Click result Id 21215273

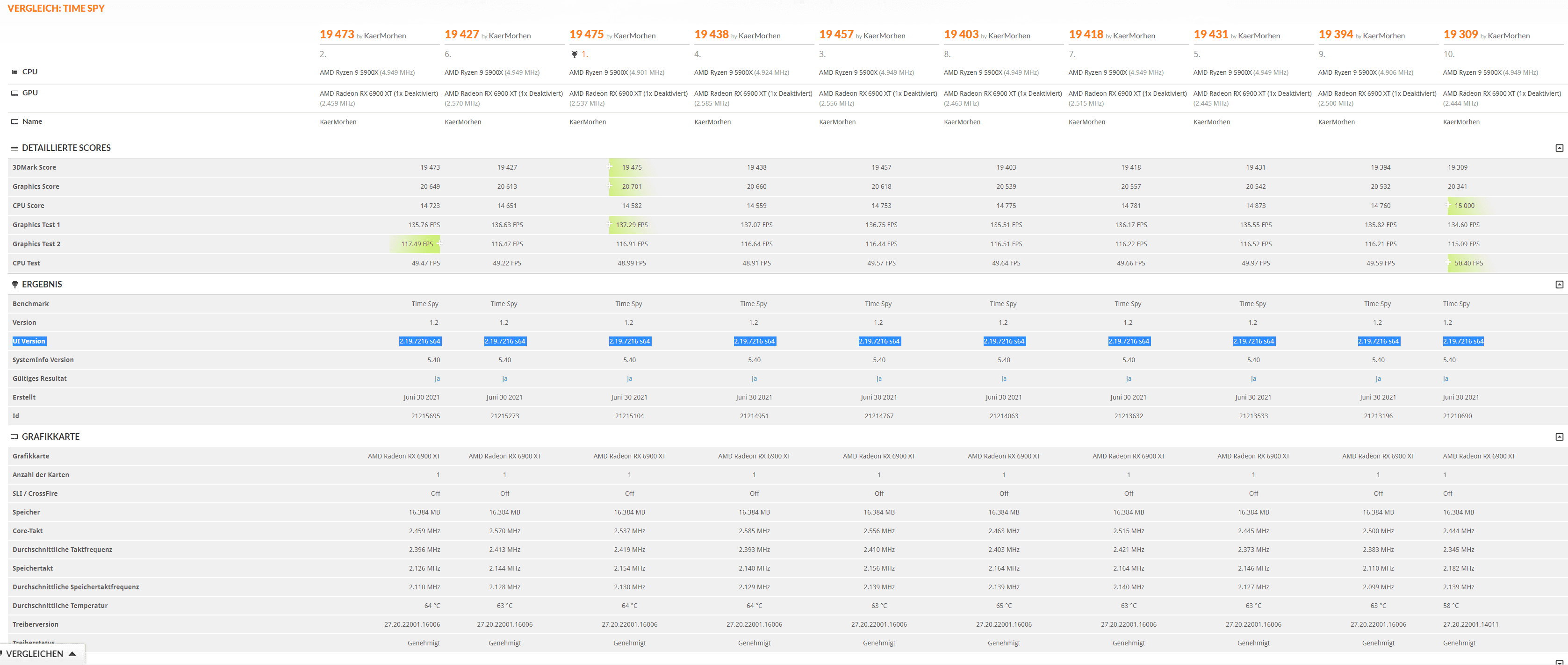tap(504, 416)
